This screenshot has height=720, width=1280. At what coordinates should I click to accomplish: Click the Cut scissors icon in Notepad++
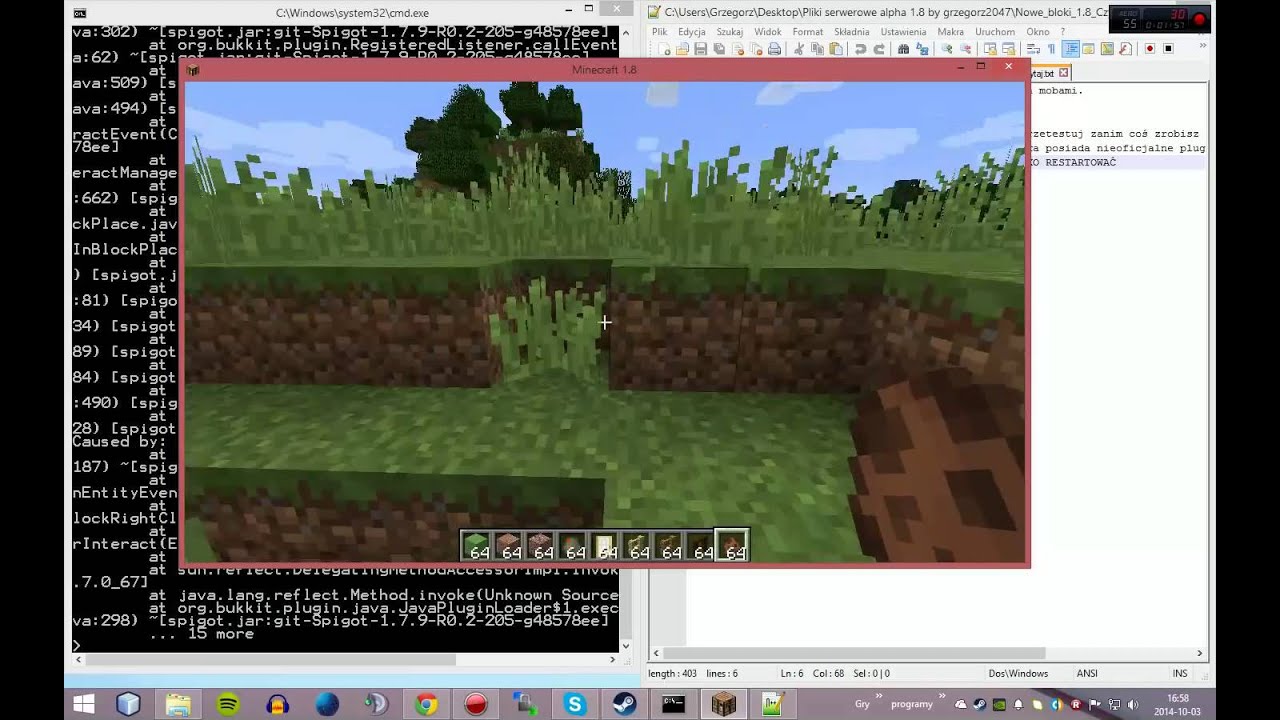pos(798,49)
